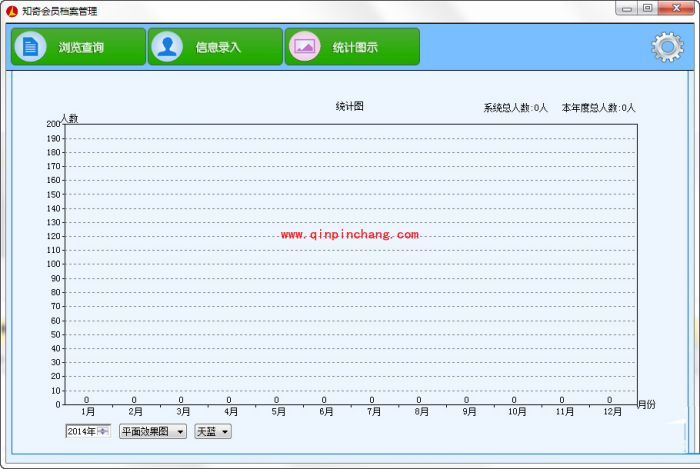Click the 人数 y-axis label

pos(69,118)
